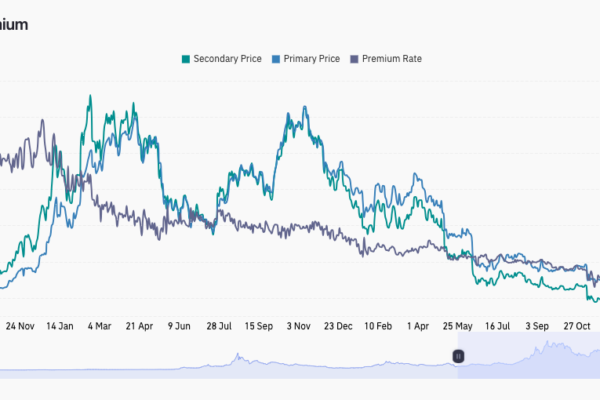This screenshot has height=400, width=600.
Task: Click the Secondary Price teal legend icon
Action: click(x=185, y=59)
